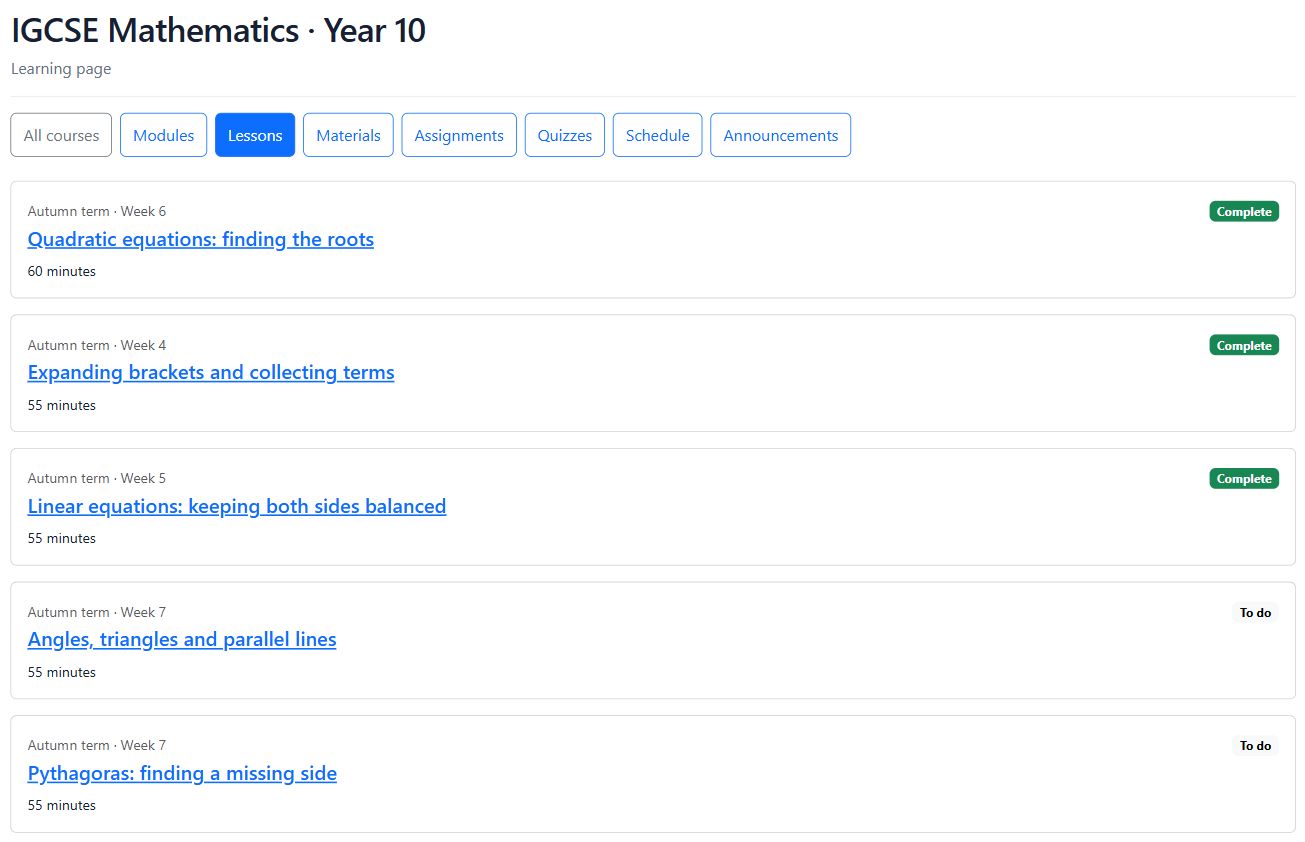This screenshot has height=842, width=1305.
Task: Click the To do badge on Pythagoras lesson
Action: coord(1255,746)
